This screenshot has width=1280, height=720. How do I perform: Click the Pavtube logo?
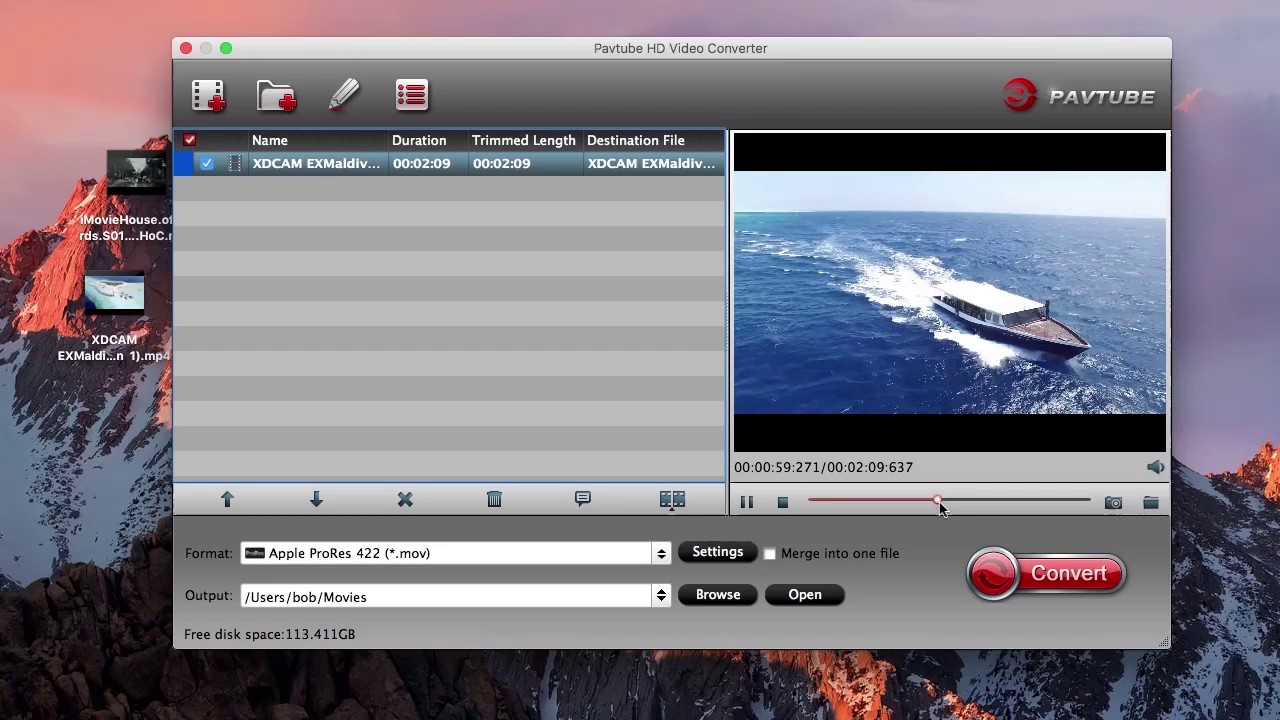(1079, 96)
